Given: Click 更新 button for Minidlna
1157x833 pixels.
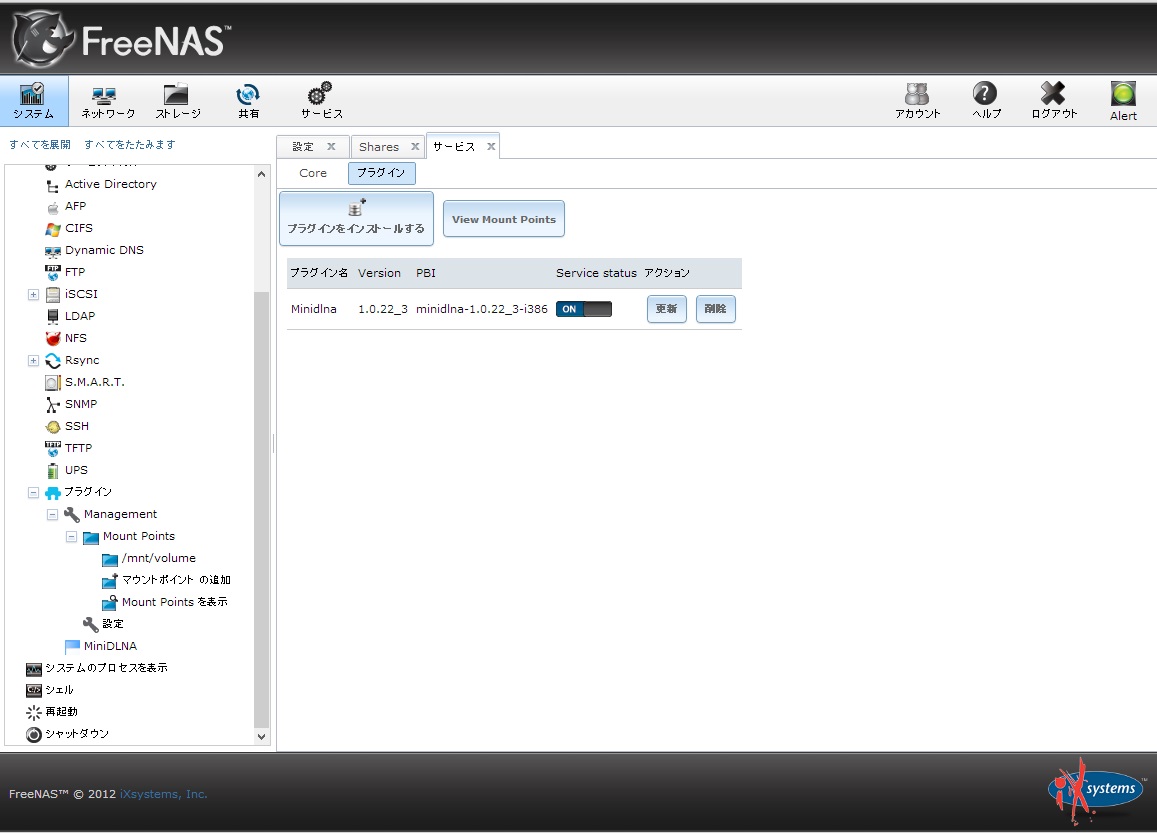Looking at the screenshot, I should point(667,309).
